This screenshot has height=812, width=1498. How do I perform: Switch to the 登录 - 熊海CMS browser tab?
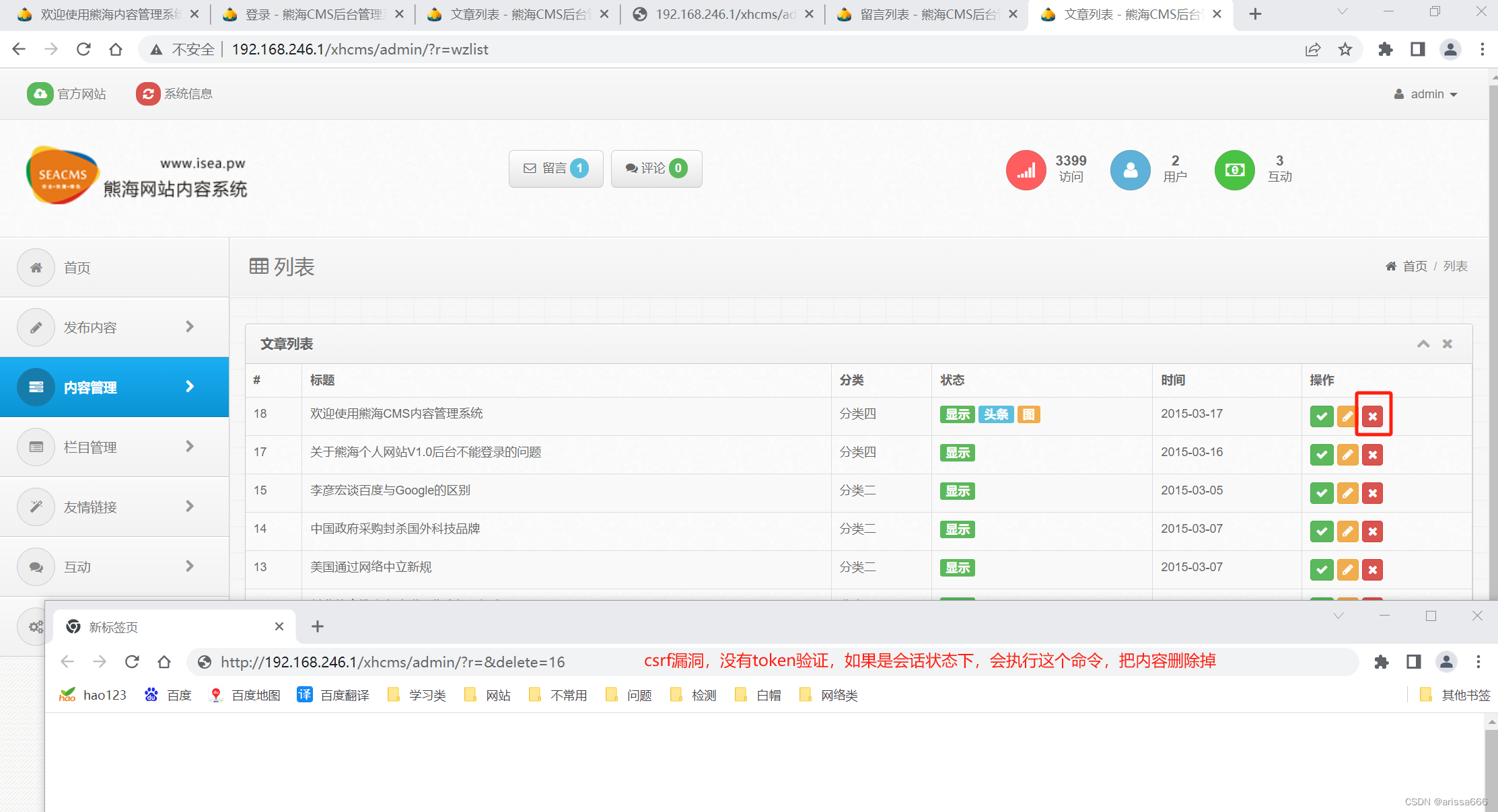click(x=313, y=14)
